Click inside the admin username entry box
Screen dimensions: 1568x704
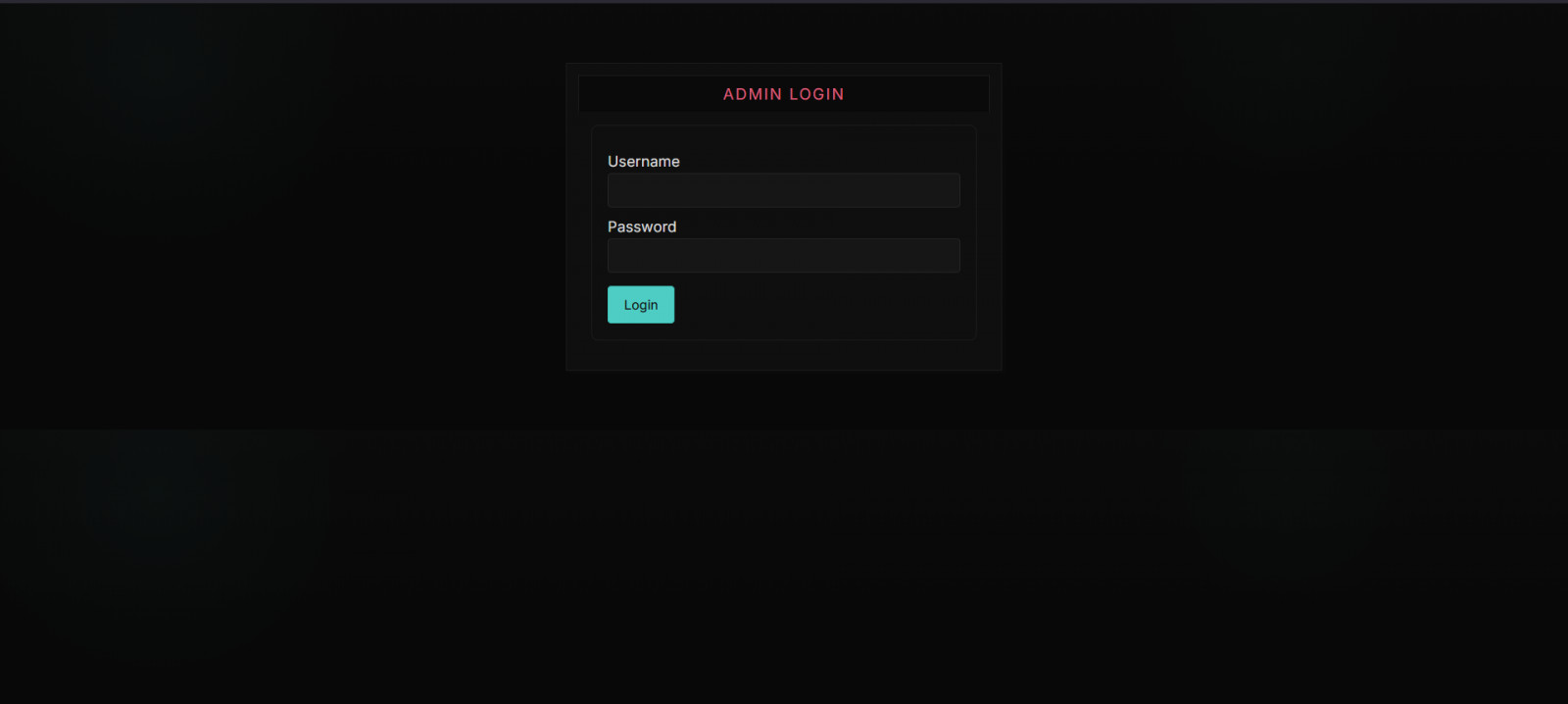pos(783,190)
